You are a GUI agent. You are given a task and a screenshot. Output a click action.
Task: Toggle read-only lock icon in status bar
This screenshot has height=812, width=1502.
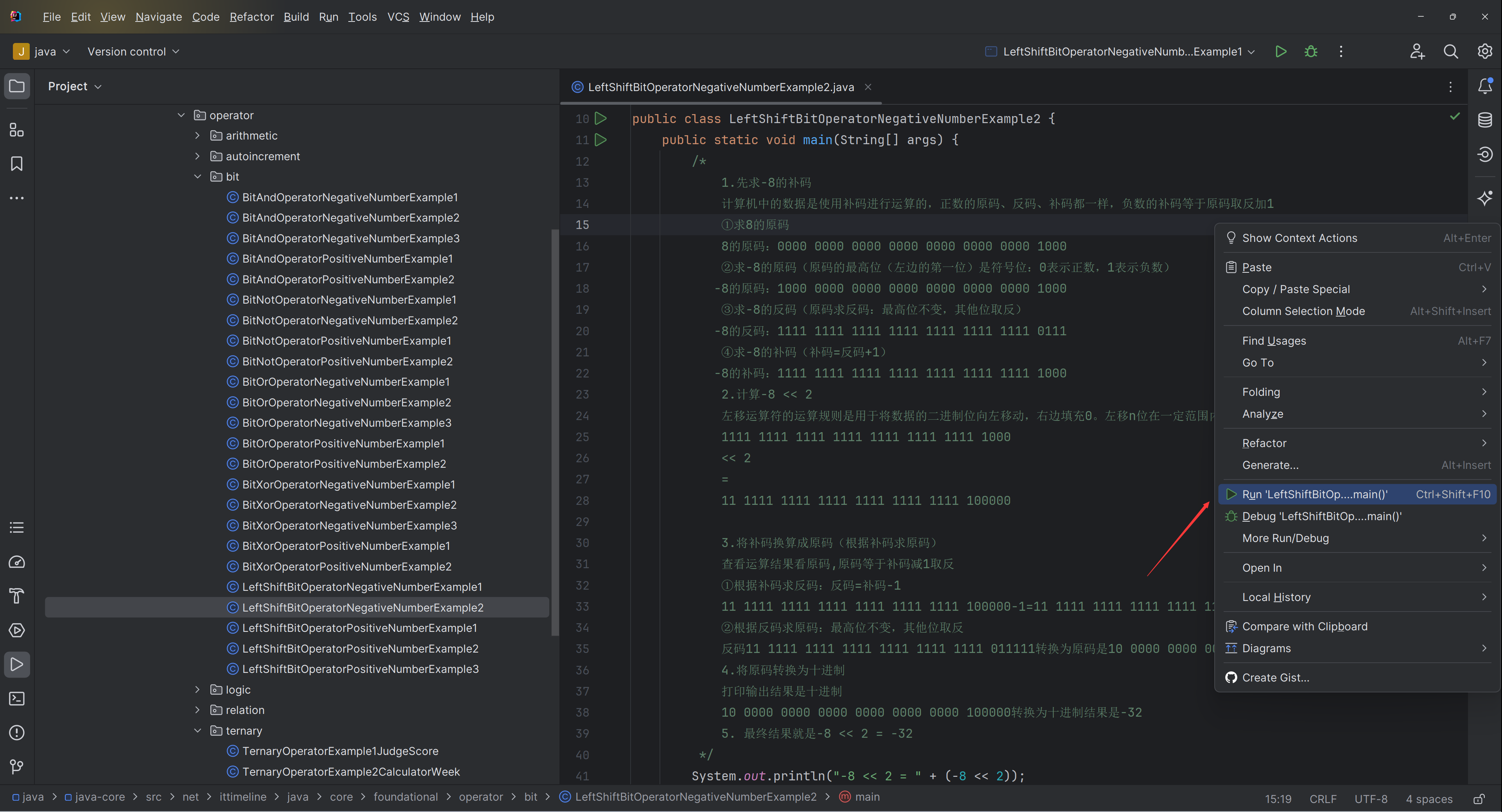pyautogui.click(x=1479, y=799)
